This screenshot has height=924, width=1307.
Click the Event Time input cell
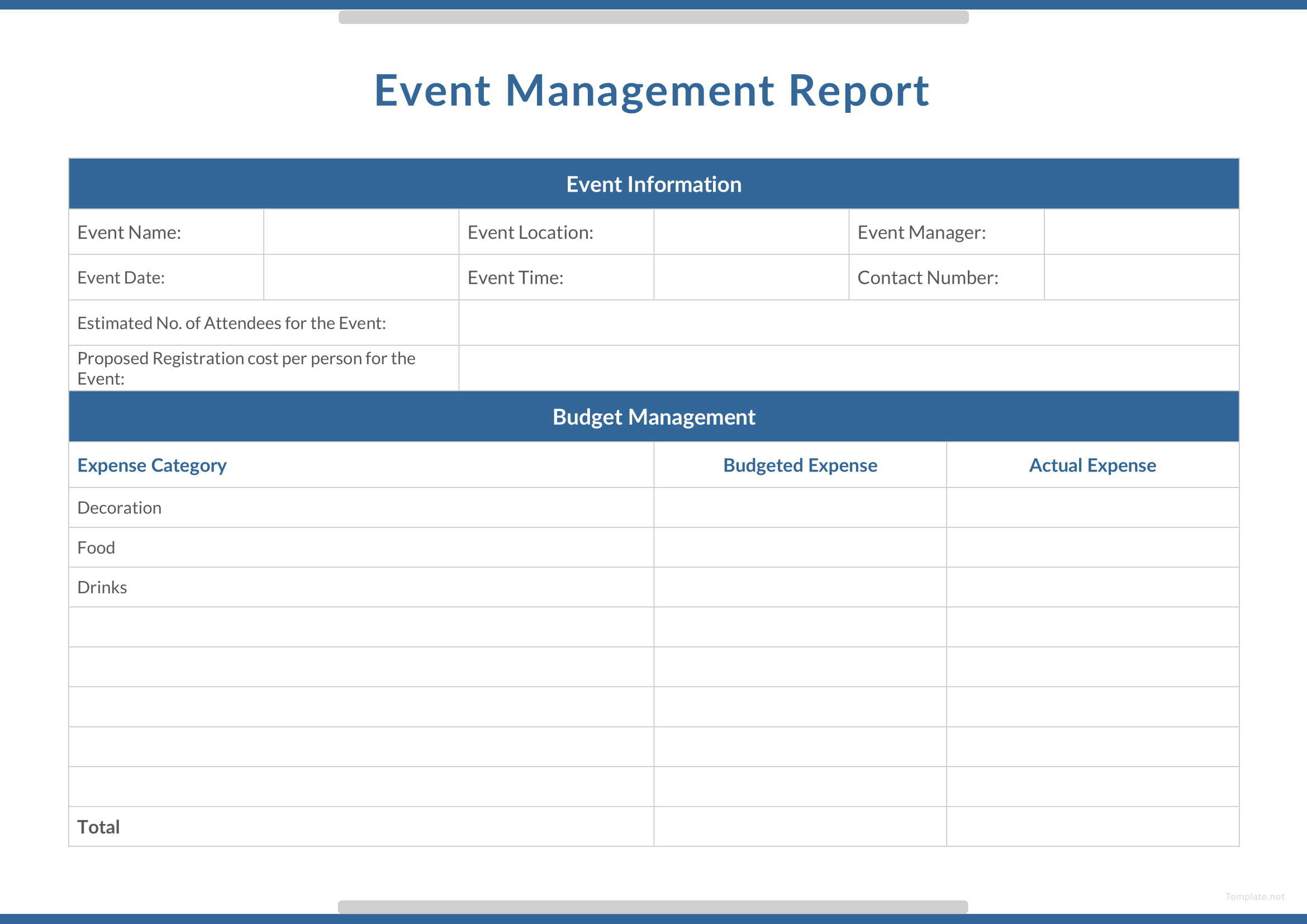(x=750, y=278)
